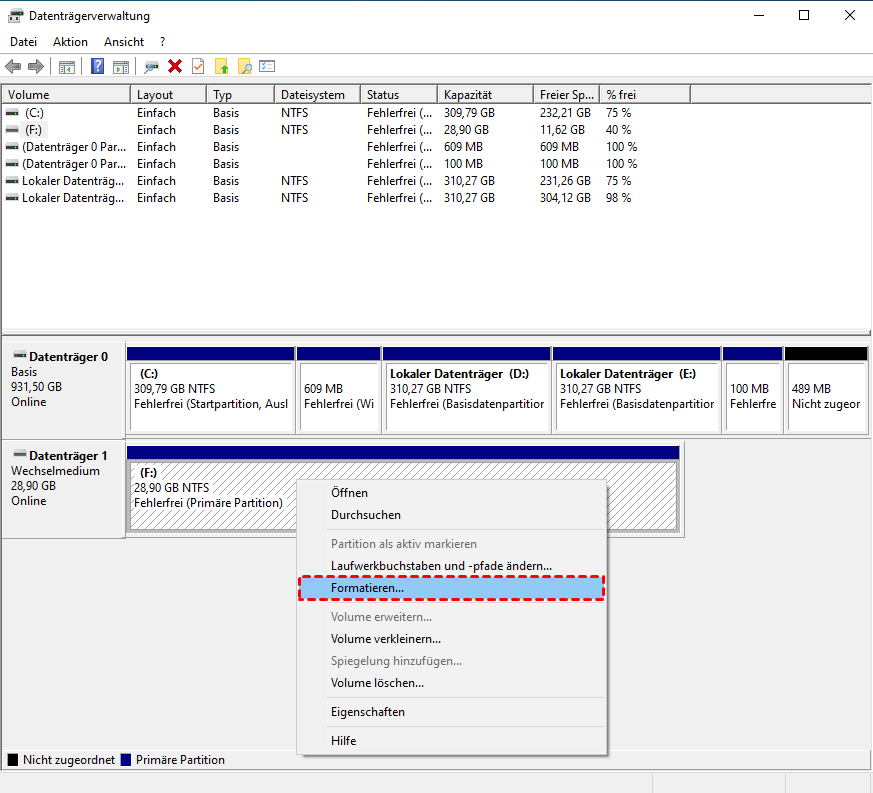The image size is (873, 793).
Task: Click the checklist settings toolbar icon
Action: tap(267, 67)
